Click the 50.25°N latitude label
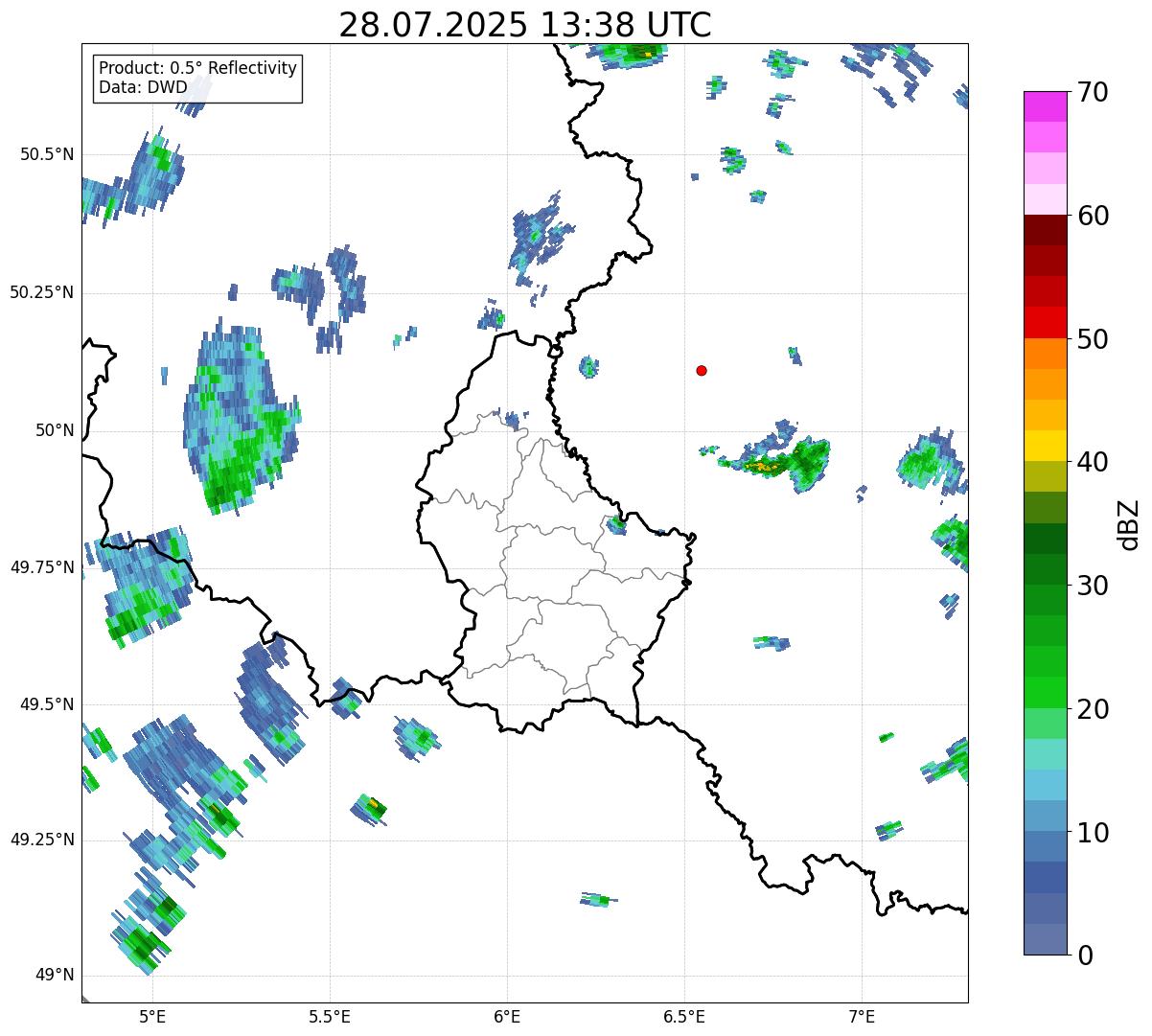The height and width of the screenshot is (1036, 1152). click(41, 292)
